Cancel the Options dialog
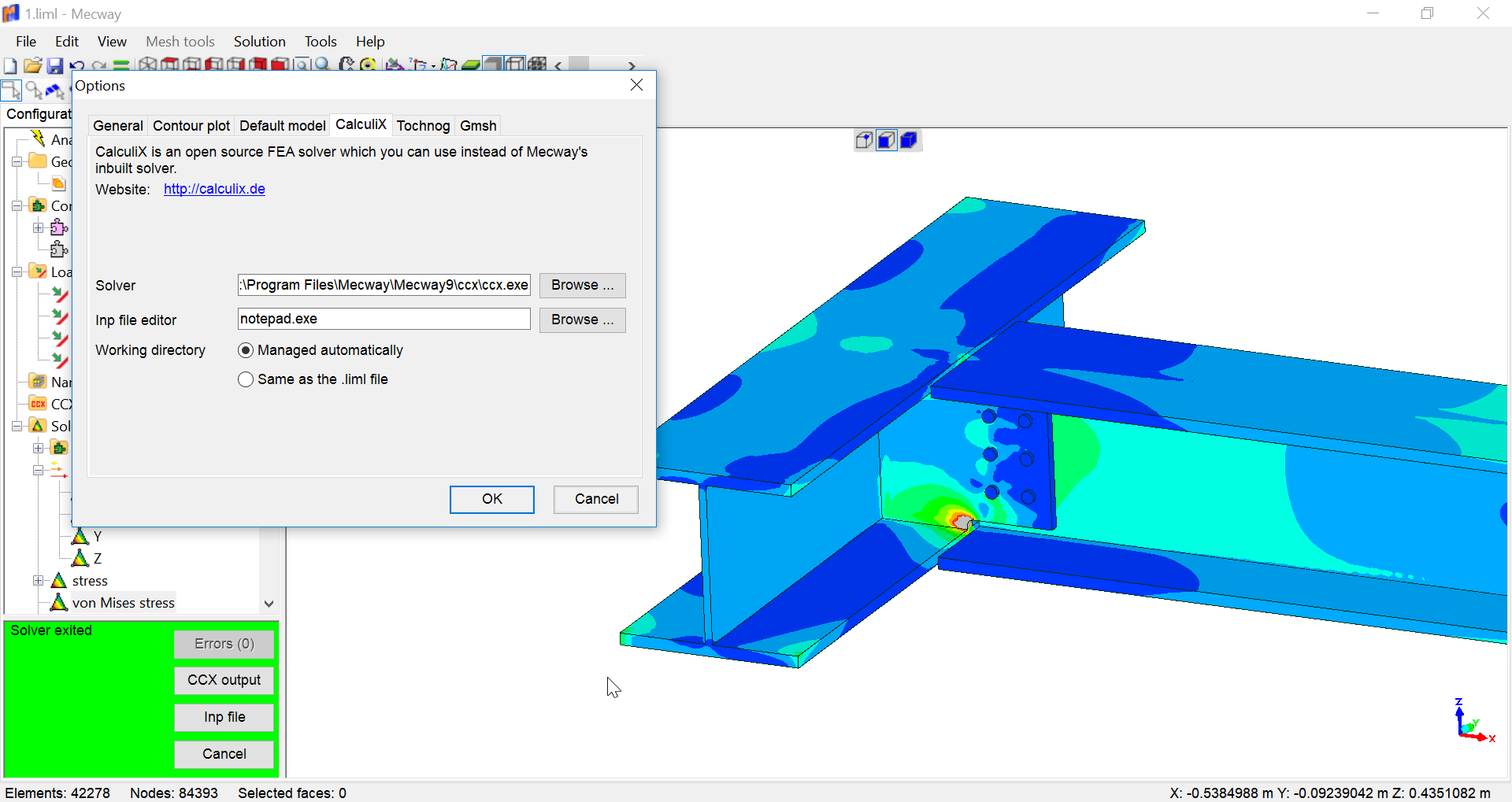 point(596,499)
